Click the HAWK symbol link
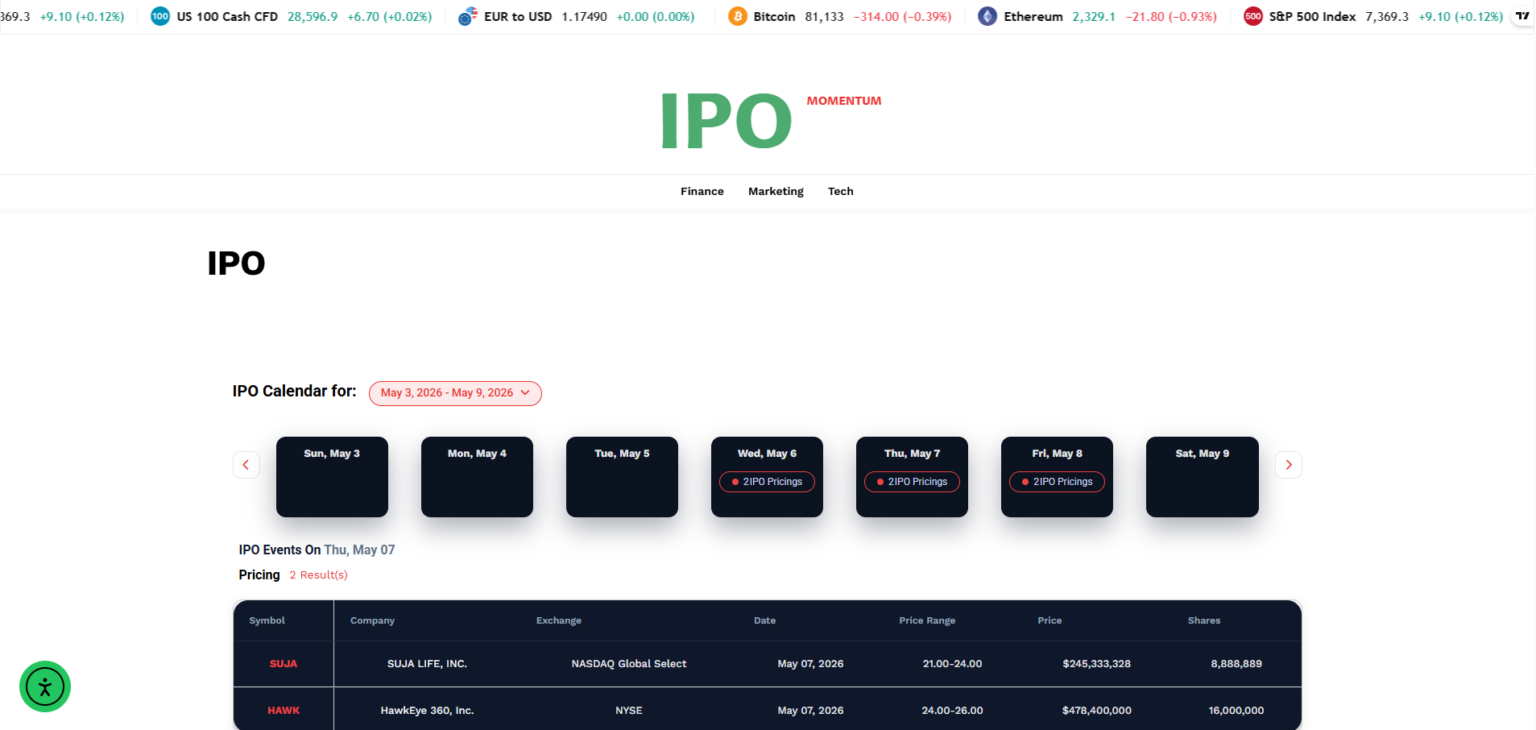Screen dimensions: 1536x730 (283, 711)
